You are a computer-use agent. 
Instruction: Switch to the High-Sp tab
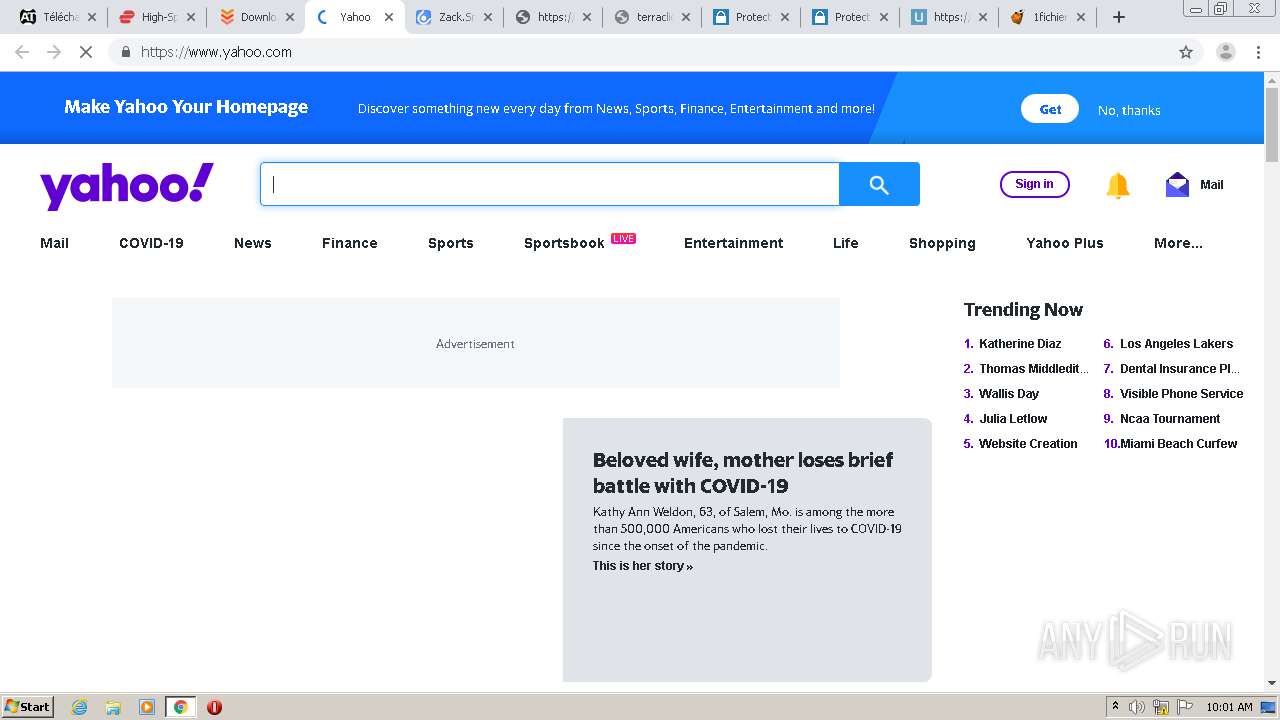157,17
